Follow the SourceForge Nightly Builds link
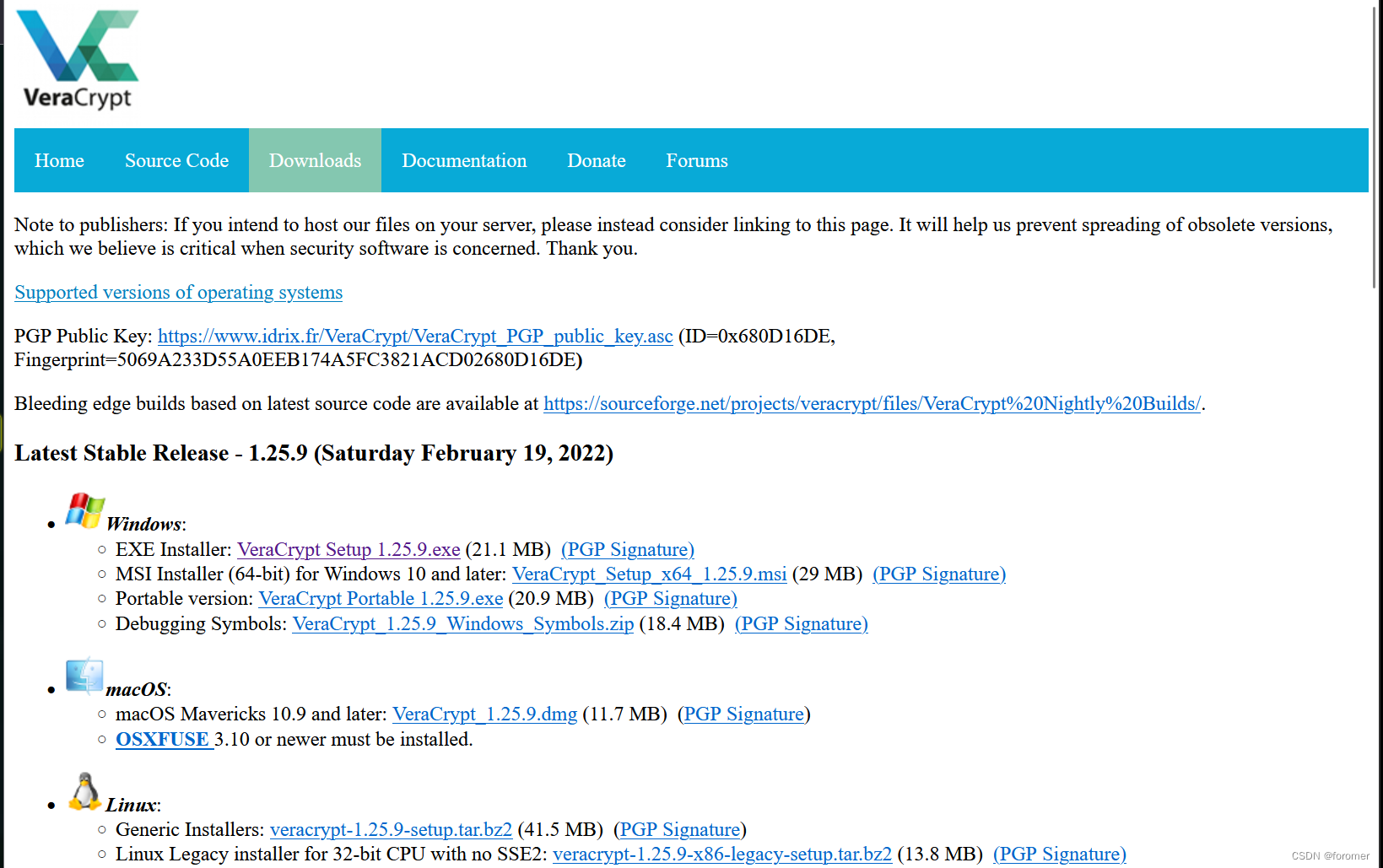The height and width of the screenshot is (868, 1383). (872, 403)
